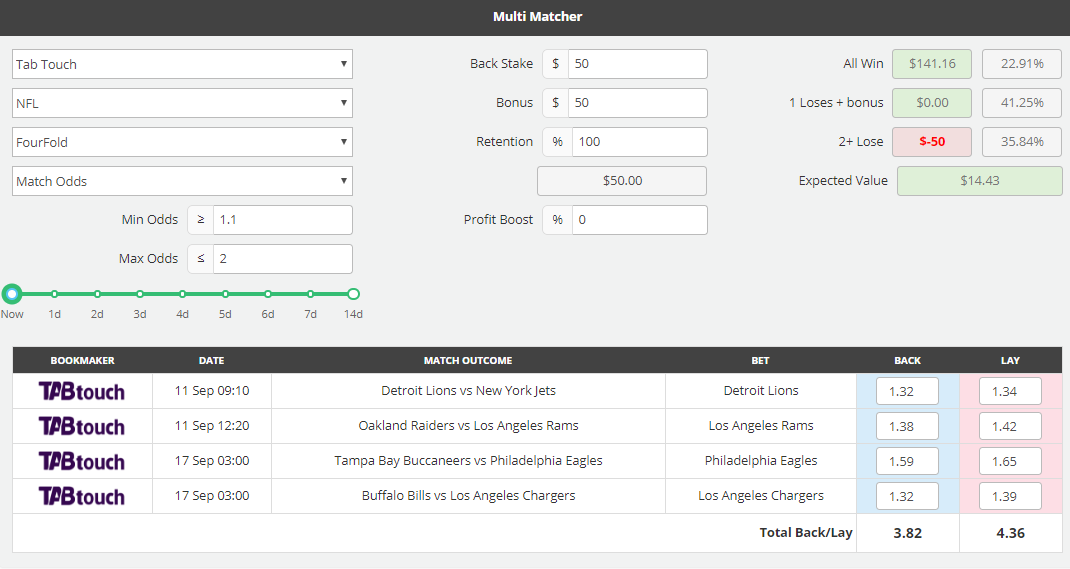Click TABtouch logo in Tampa Bay row
1070x569 pixels.
click(x=82, y=461)
